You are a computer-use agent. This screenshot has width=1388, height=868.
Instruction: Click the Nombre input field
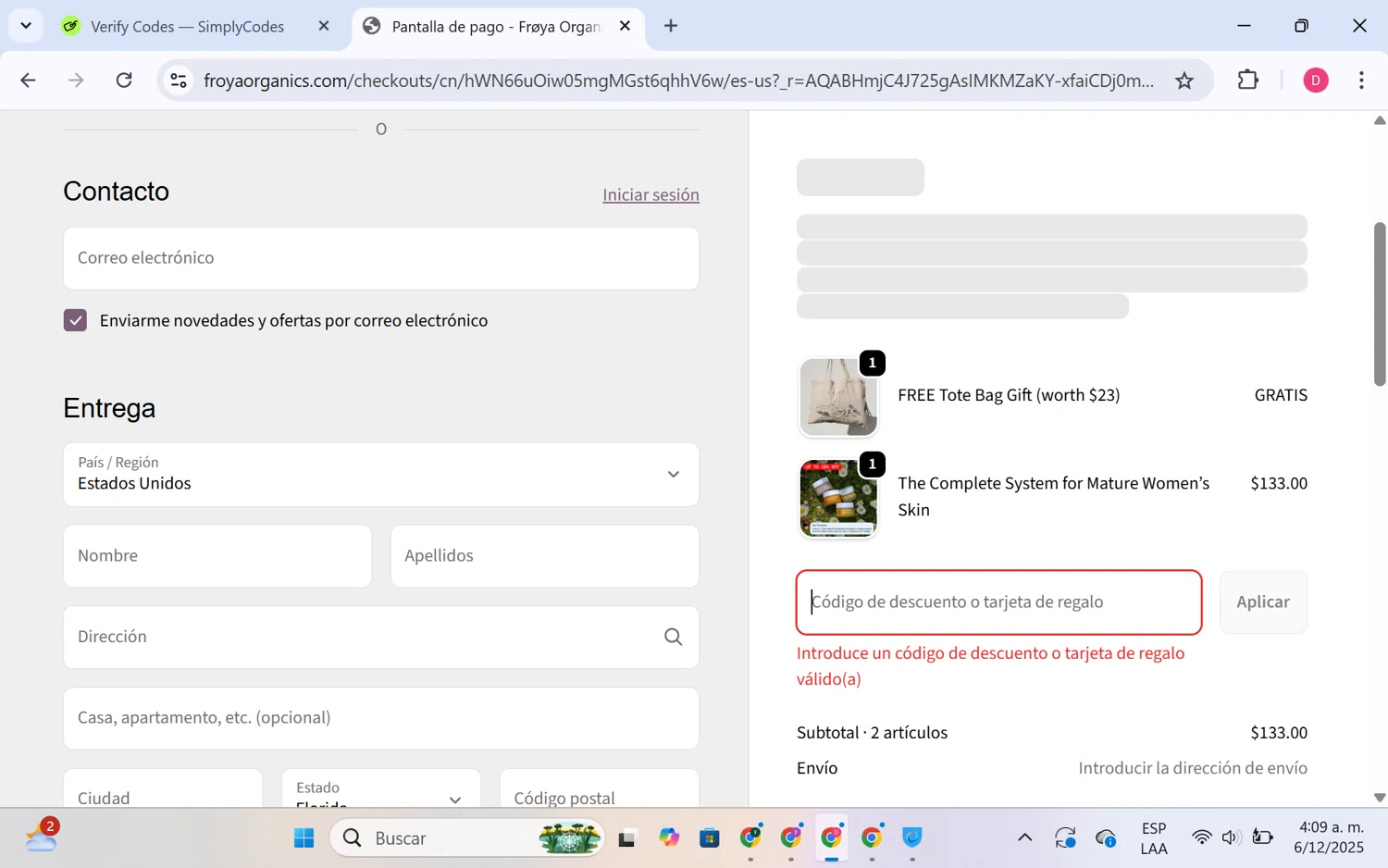pyautogui.click(x=217, y=556)
